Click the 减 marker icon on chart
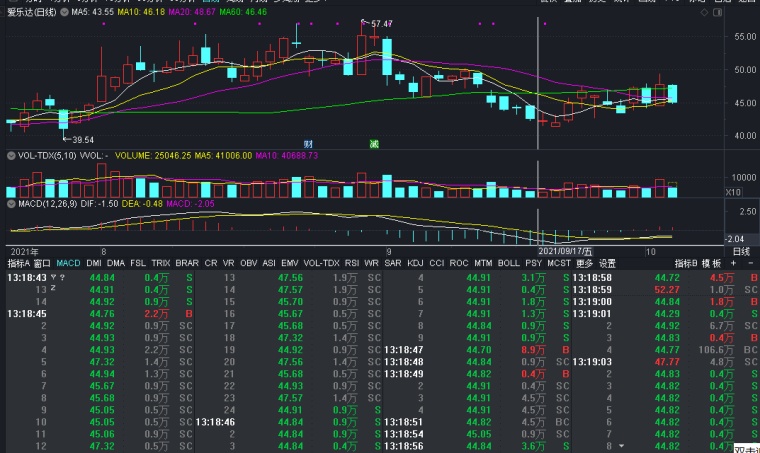Image resolution: width=760 pixels, height=453 pixels. point(374,144)
